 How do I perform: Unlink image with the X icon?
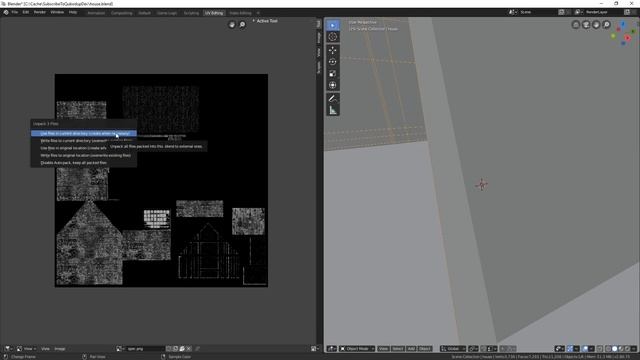click(x=189, y=349)
